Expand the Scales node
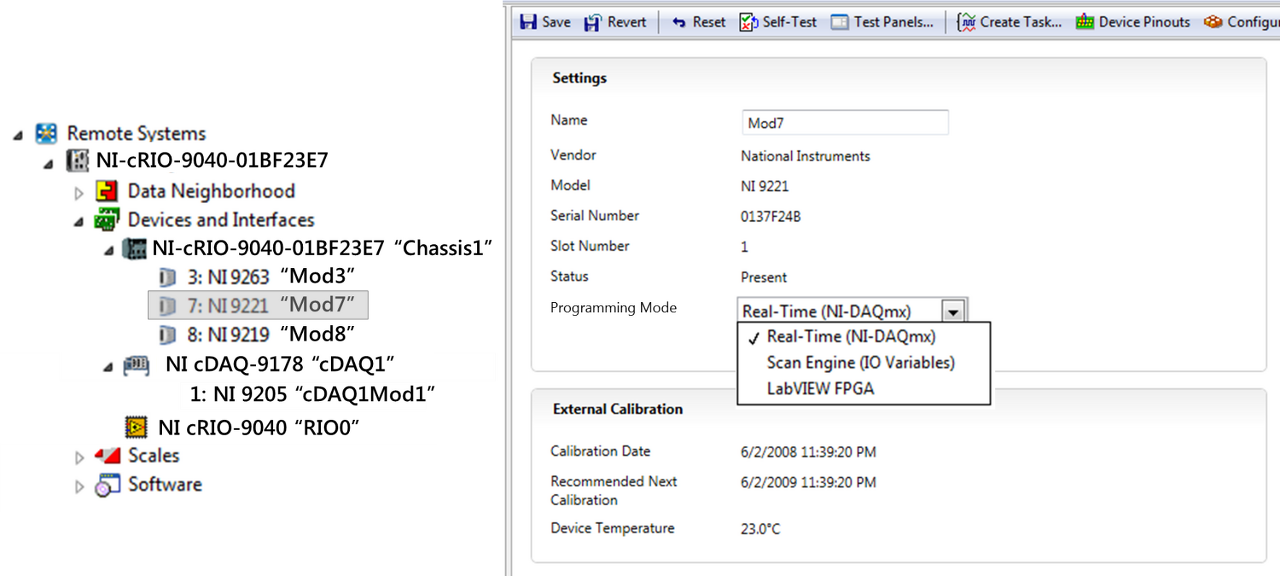1280x576 pixels. point(80,457)
